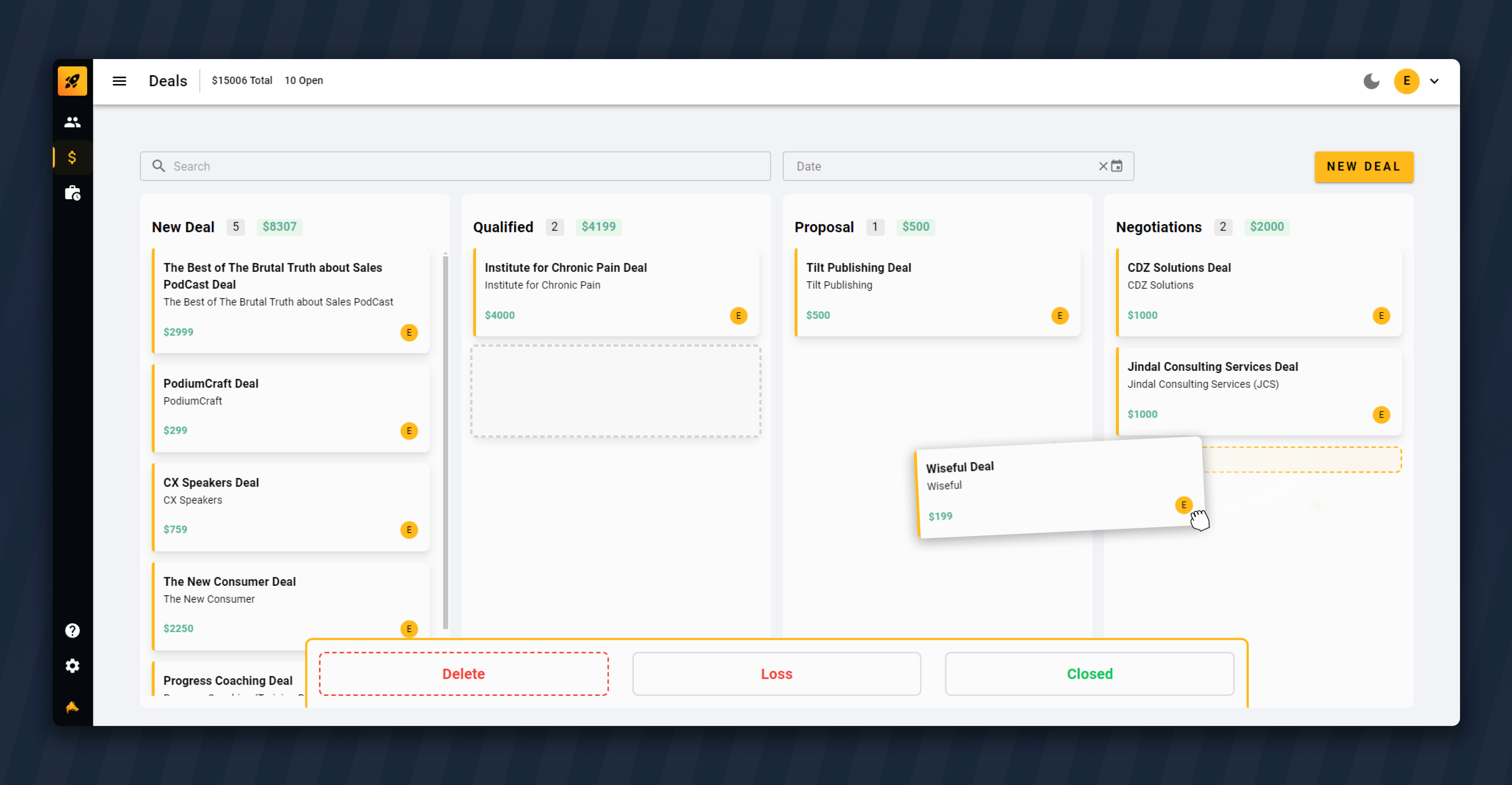
Task: Click the user avatar E in header
Action: 1406,81
